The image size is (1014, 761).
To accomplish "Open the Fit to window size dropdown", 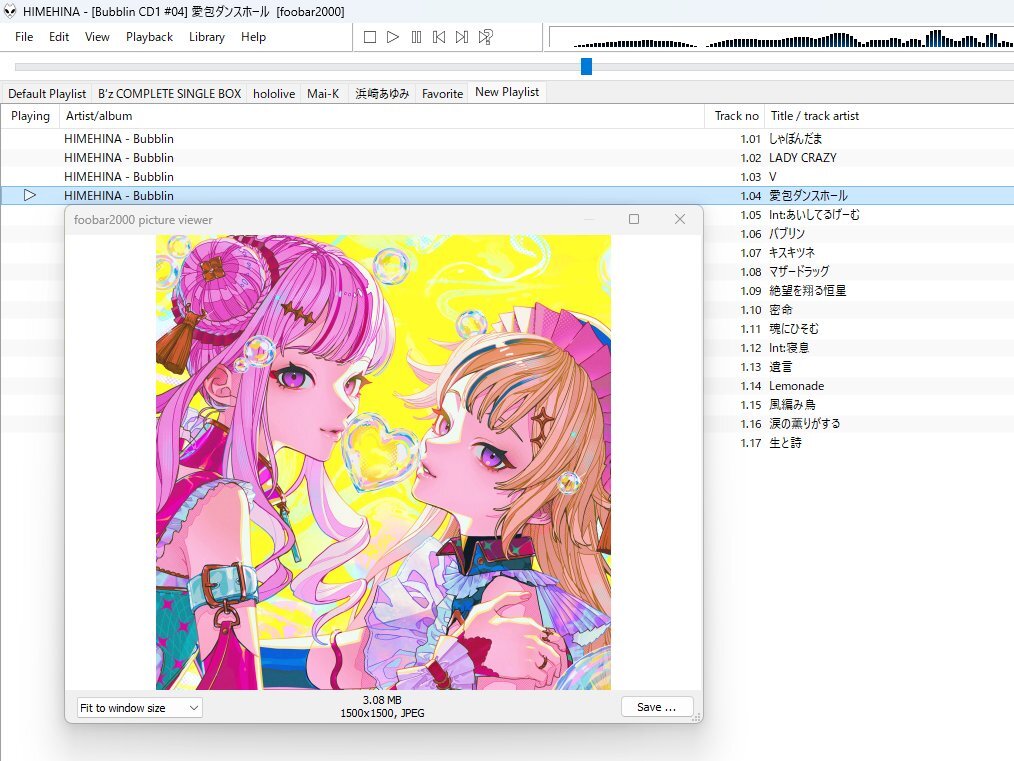I will (x=140, y=708).
